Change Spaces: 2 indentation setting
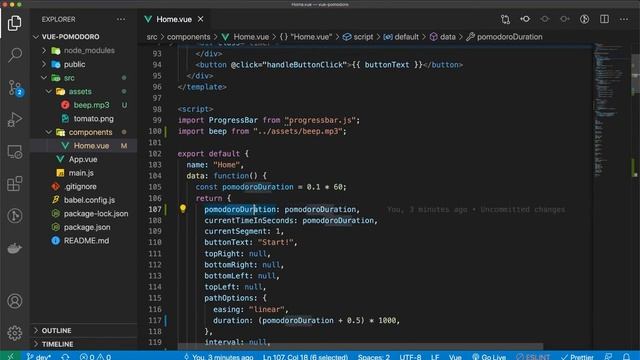640x360 pixels. [373, 356]
